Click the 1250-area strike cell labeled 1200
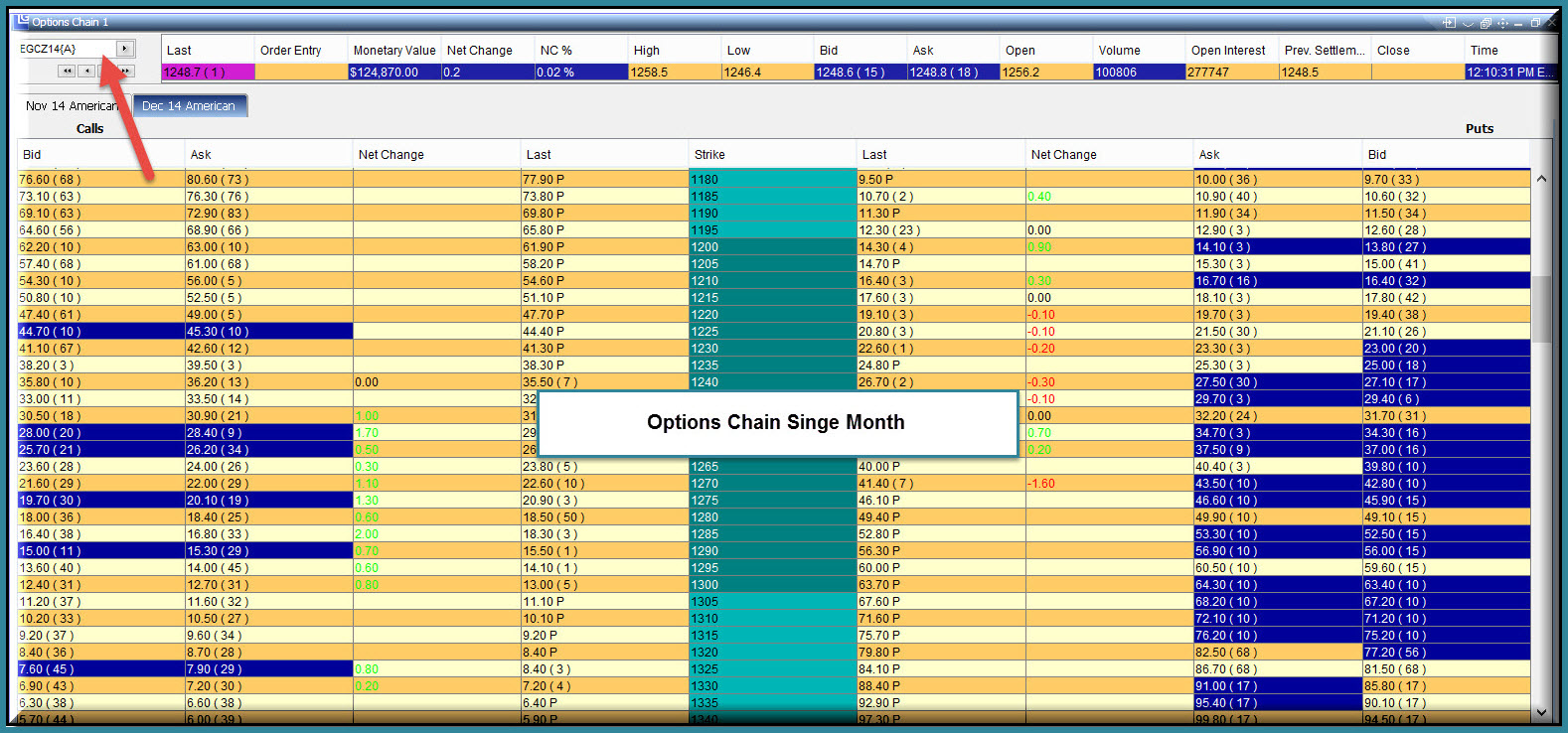 click(x=773, y=246)
